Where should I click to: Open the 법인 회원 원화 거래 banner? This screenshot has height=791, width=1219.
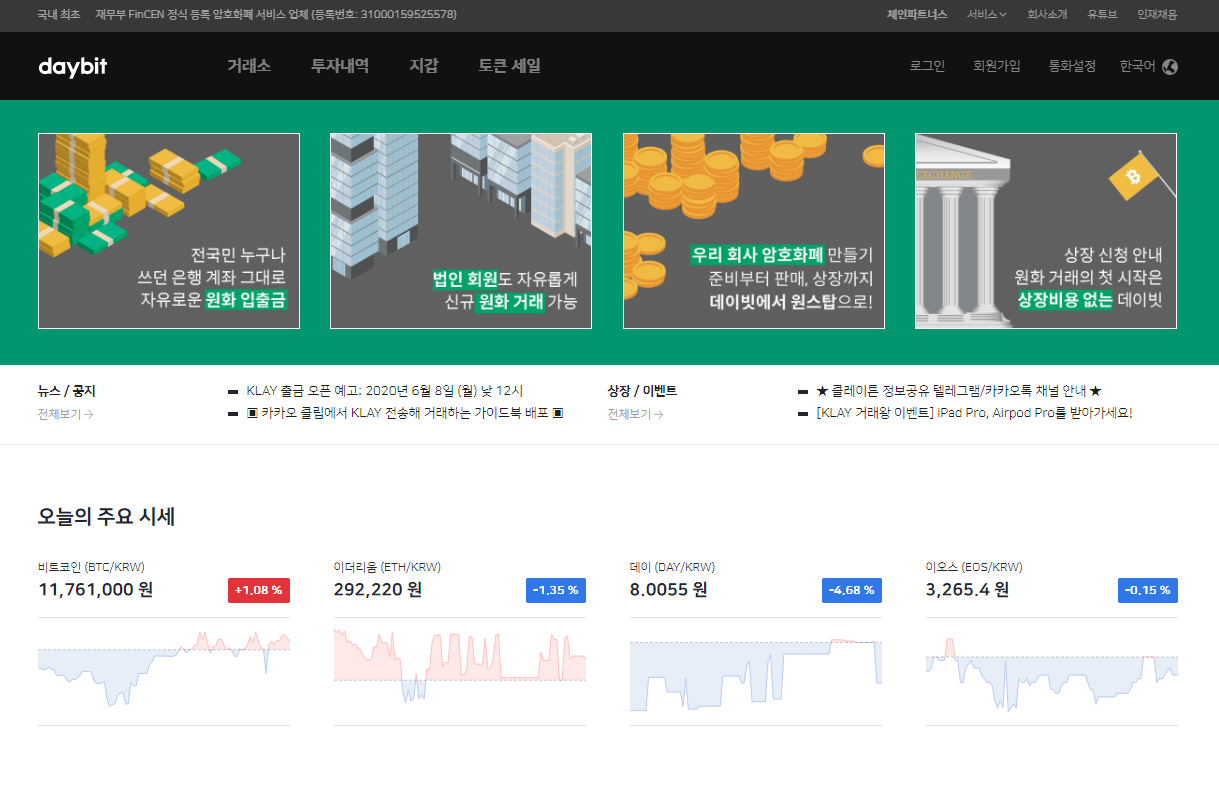(461, 231)
